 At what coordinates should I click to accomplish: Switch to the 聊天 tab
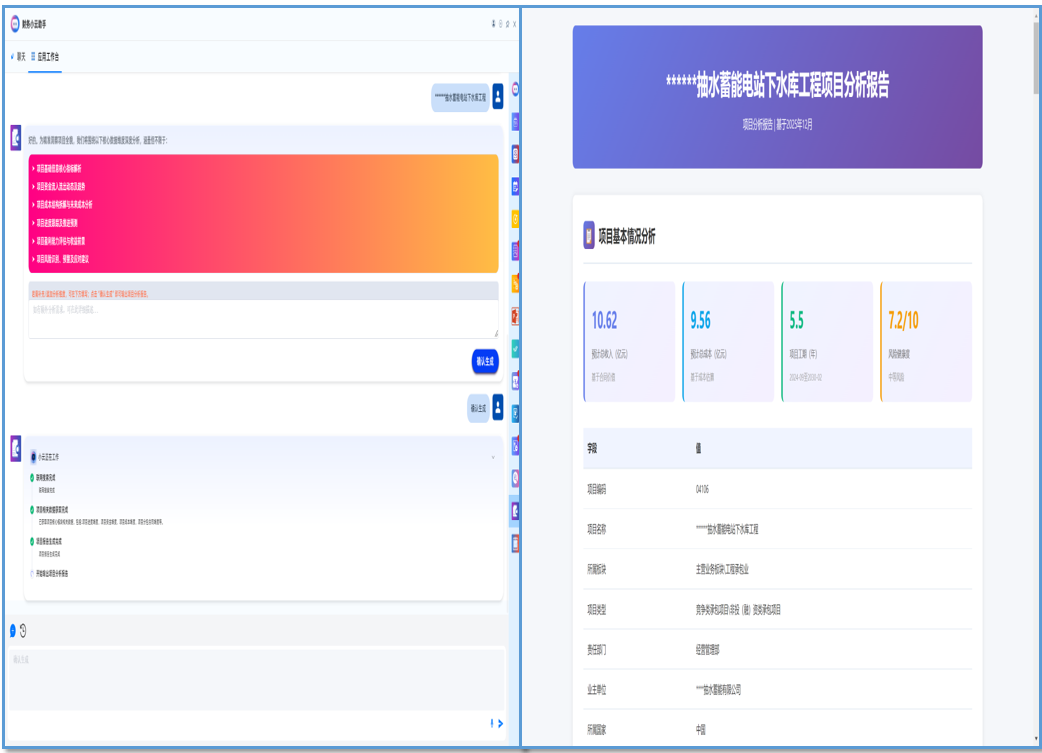tap(18, 56)
